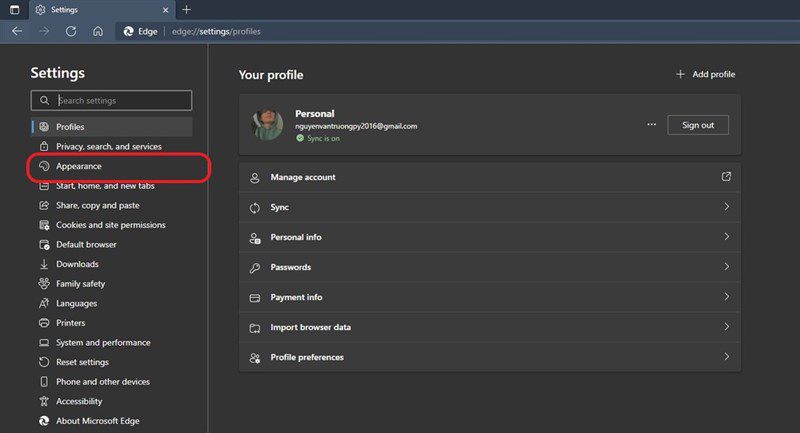Open Sync settings row

pyautogui.click(x=490, y=207)
